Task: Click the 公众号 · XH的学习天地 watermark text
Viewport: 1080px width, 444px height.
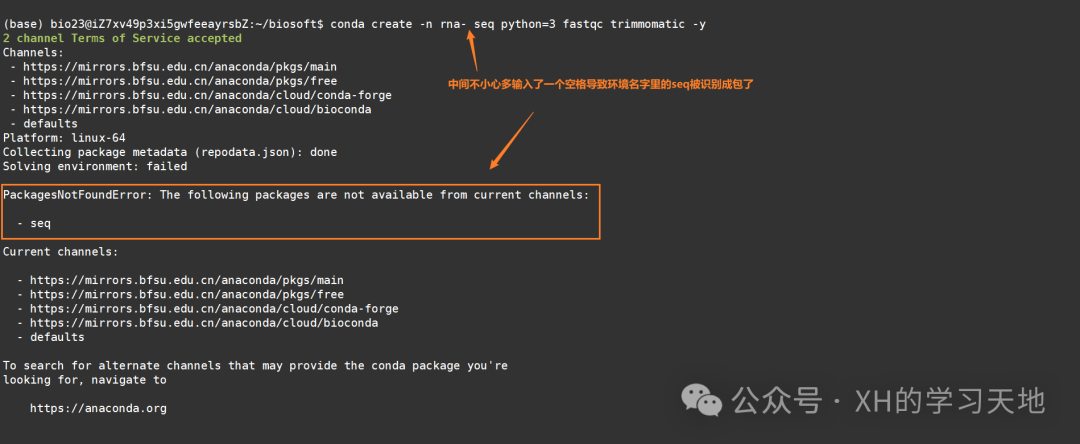Action: point(889,401)
